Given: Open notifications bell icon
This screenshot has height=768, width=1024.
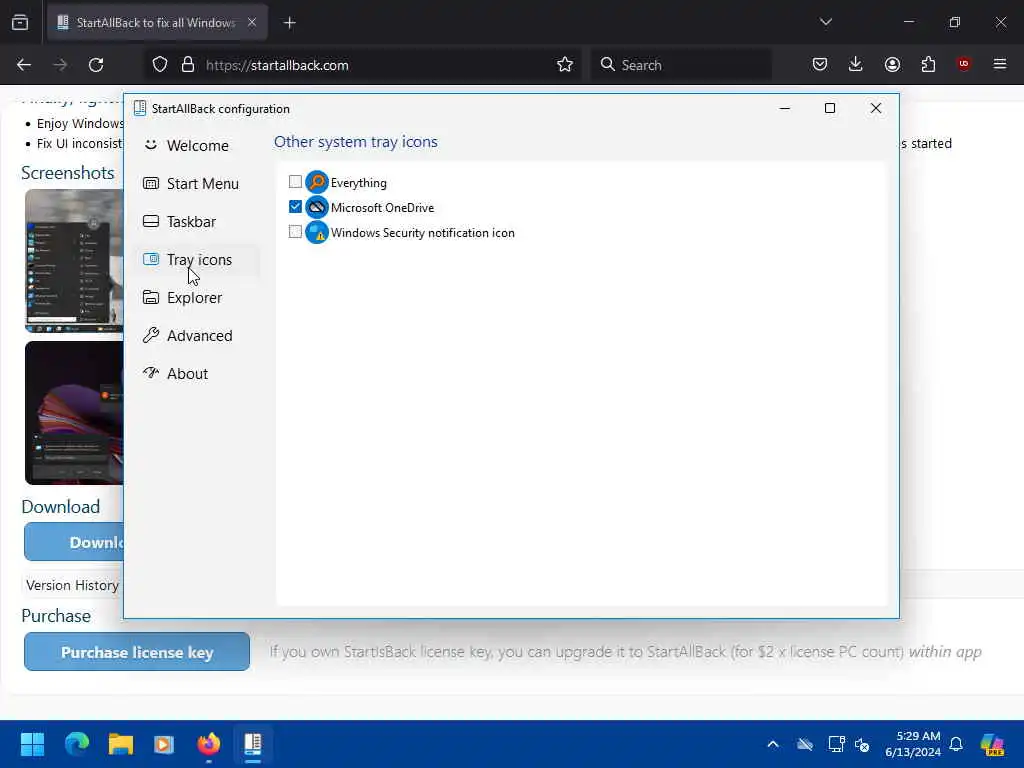Looking at the screenshot, I should pos(956,744).
